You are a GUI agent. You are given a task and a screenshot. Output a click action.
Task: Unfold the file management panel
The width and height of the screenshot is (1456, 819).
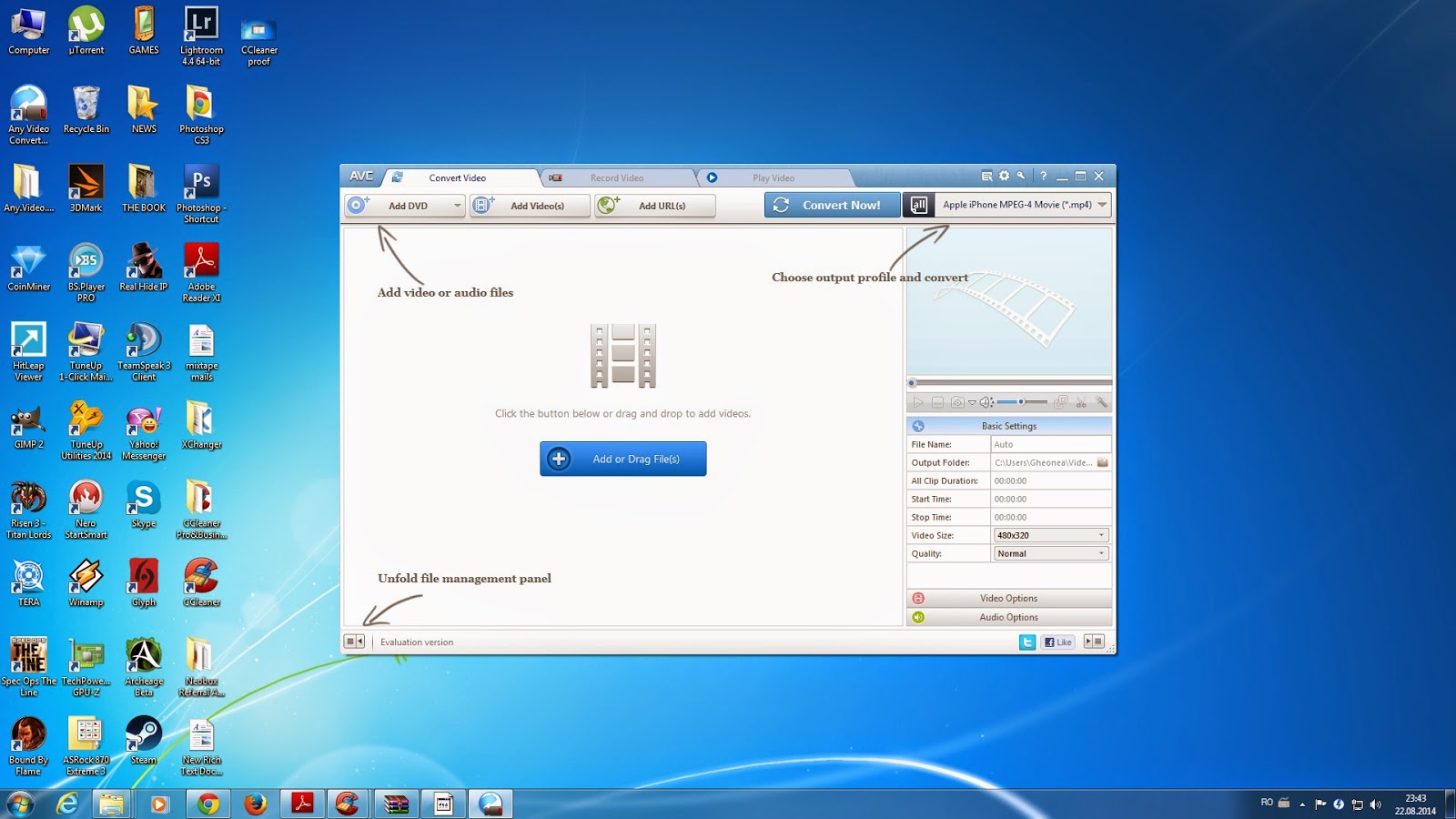pyautogui.click(x=354, y=641)
